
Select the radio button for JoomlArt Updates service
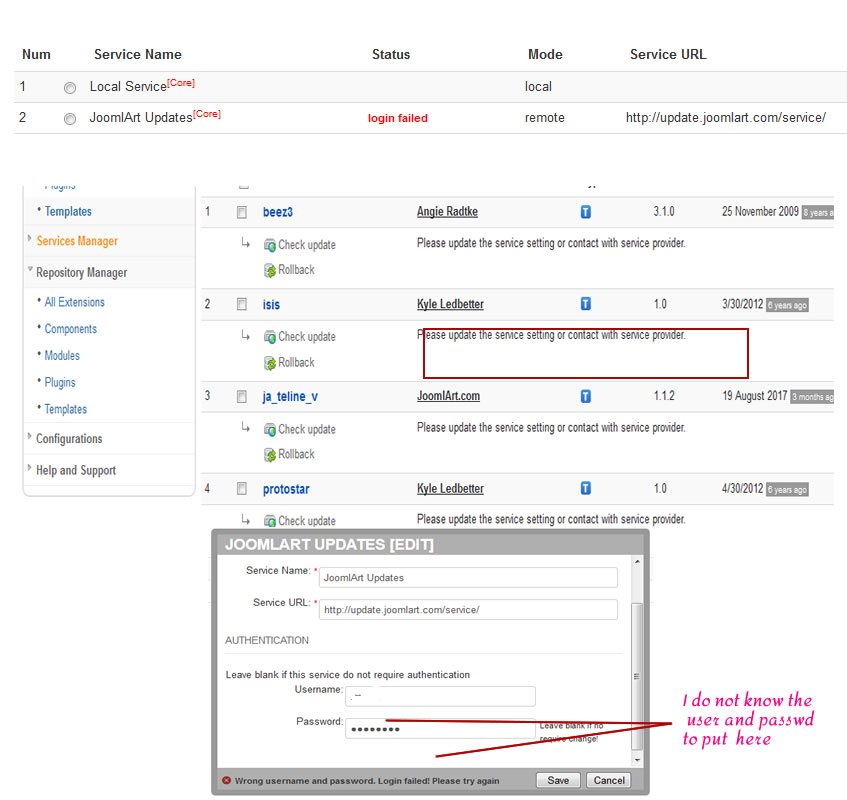tap(69, 118)
